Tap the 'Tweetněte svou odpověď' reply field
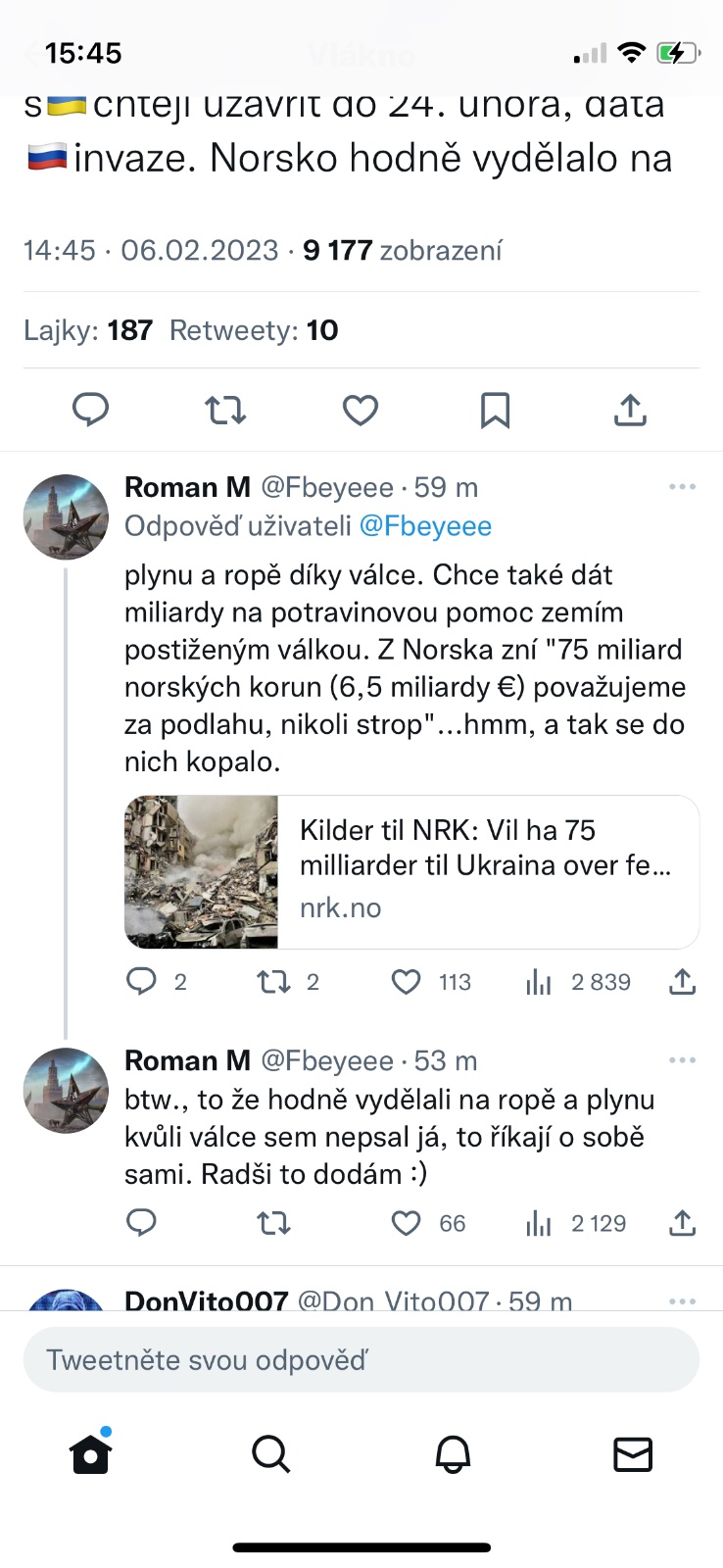This screenshot has height=1568, width=723. pyautogui.click(x=361, y=1360)
